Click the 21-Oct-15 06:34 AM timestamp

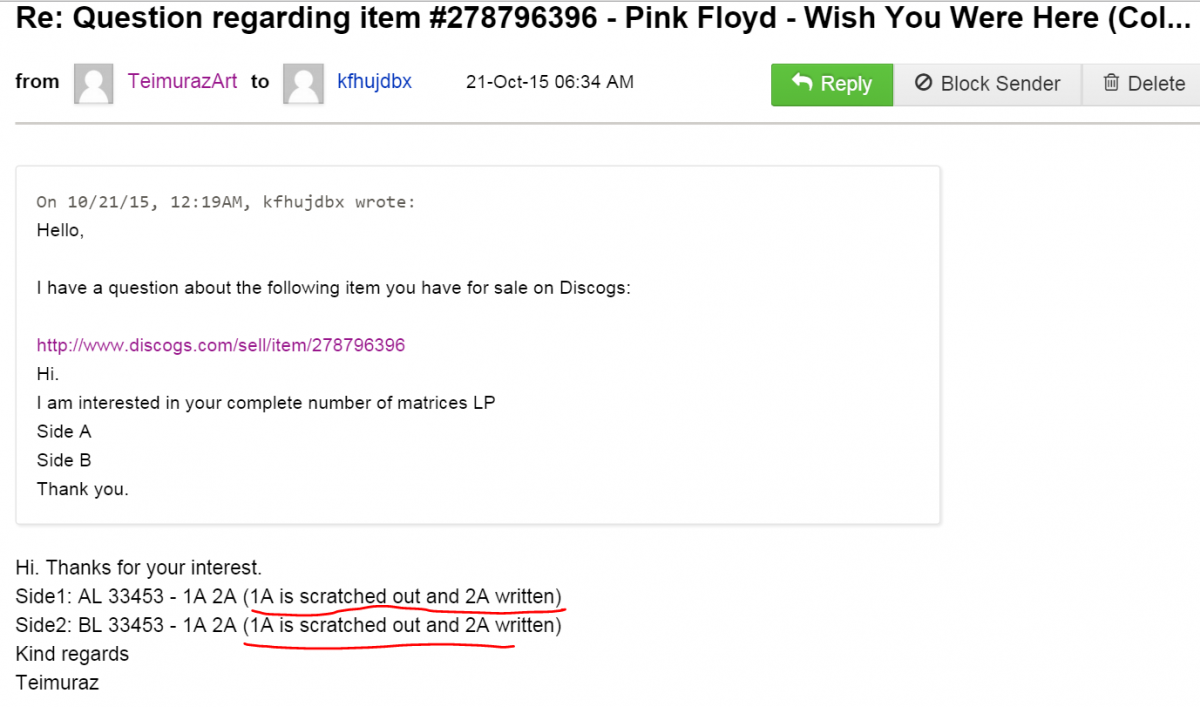(x=549, y=82)
